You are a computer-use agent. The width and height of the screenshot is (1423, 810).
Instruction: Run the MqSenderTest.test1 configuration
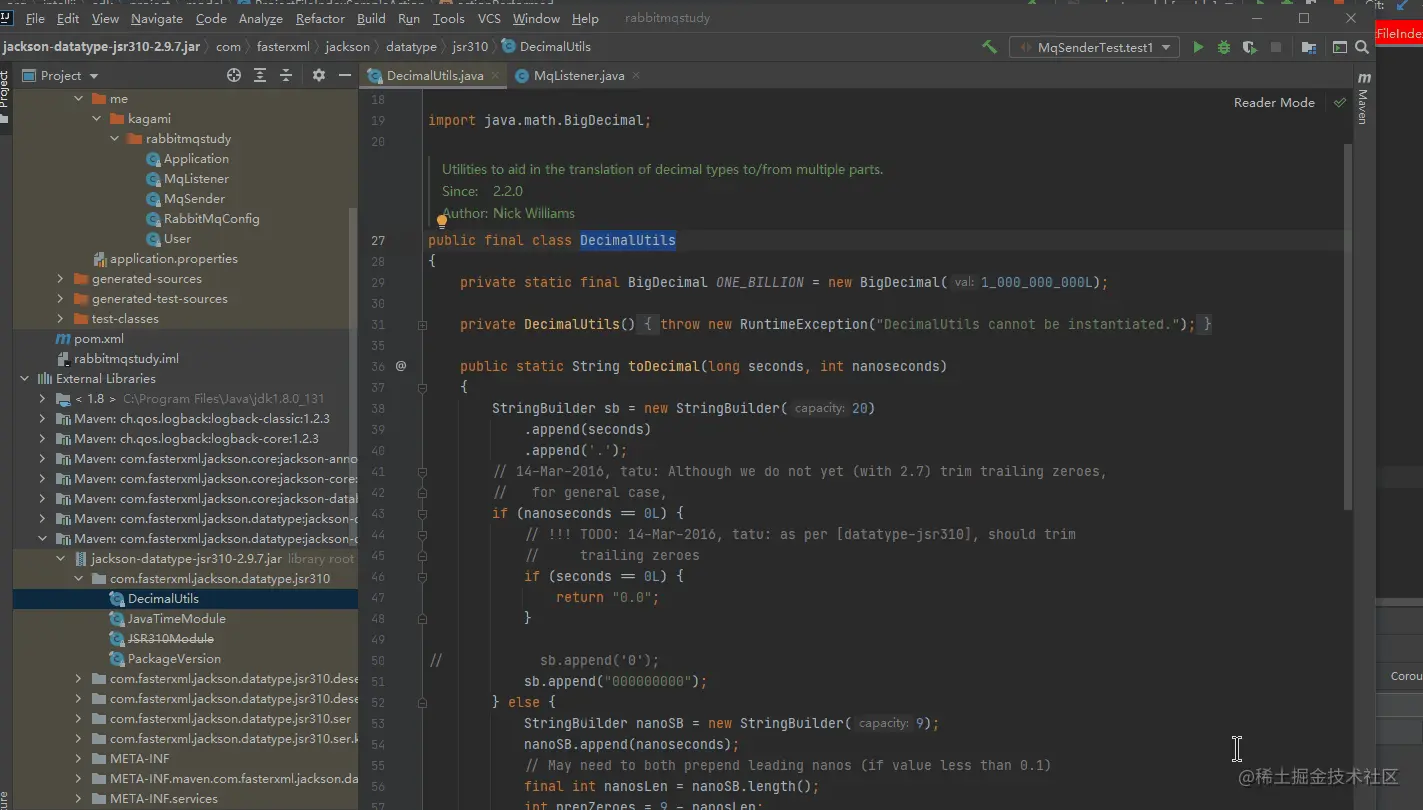[1198, 46]
